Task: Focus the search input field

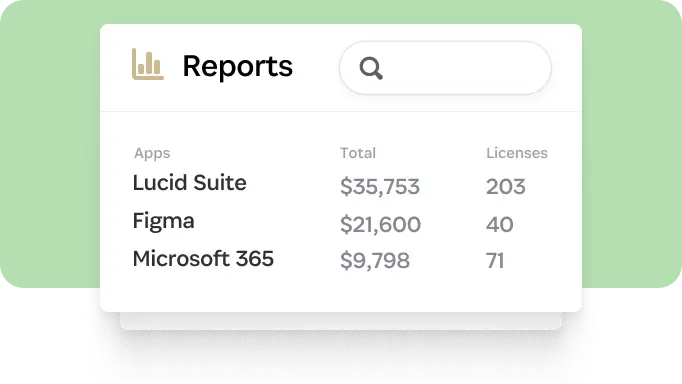Action: click(x=445, y=68)
